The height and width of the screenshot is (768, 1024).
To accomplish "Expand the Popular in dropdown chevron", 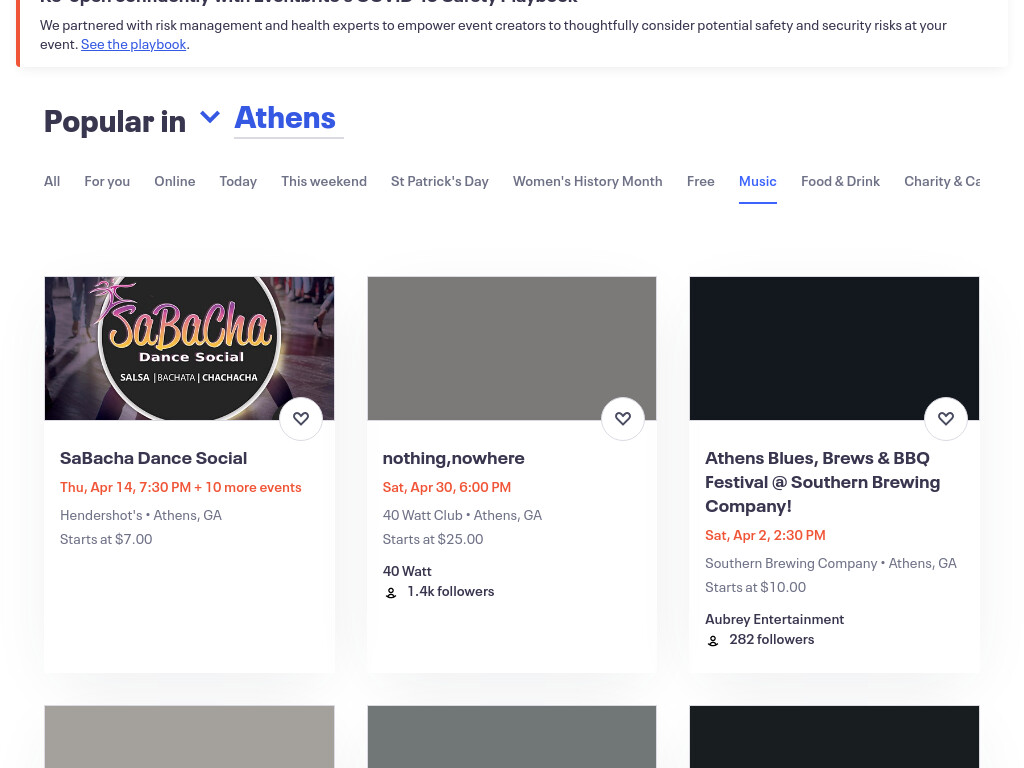I will pos(210,117).
